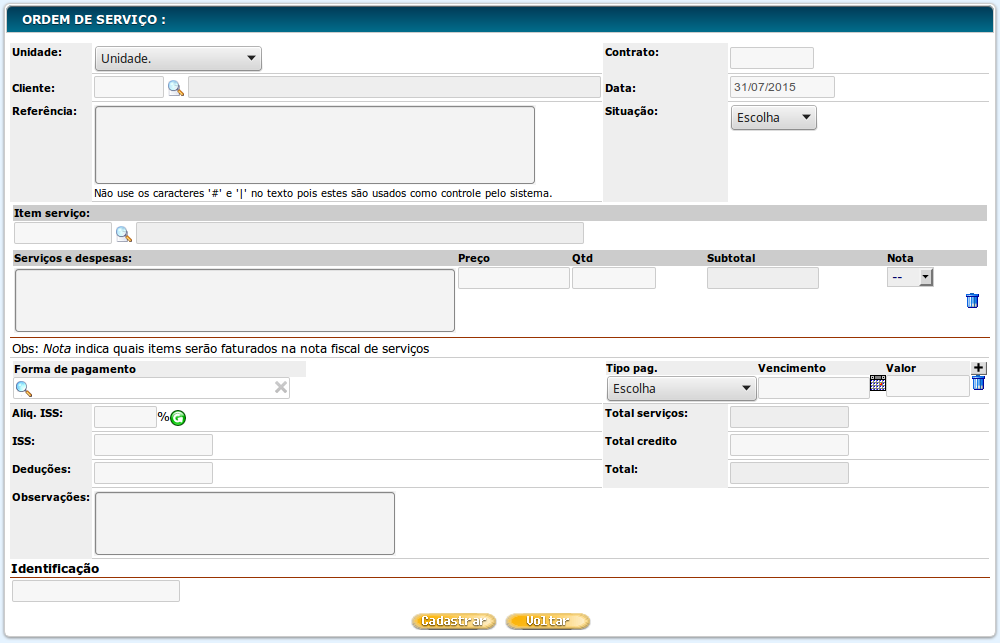Click the magnifier icon beside Cliente field
This screenshot has height=643, width=1000.
[x=176, y=88]
